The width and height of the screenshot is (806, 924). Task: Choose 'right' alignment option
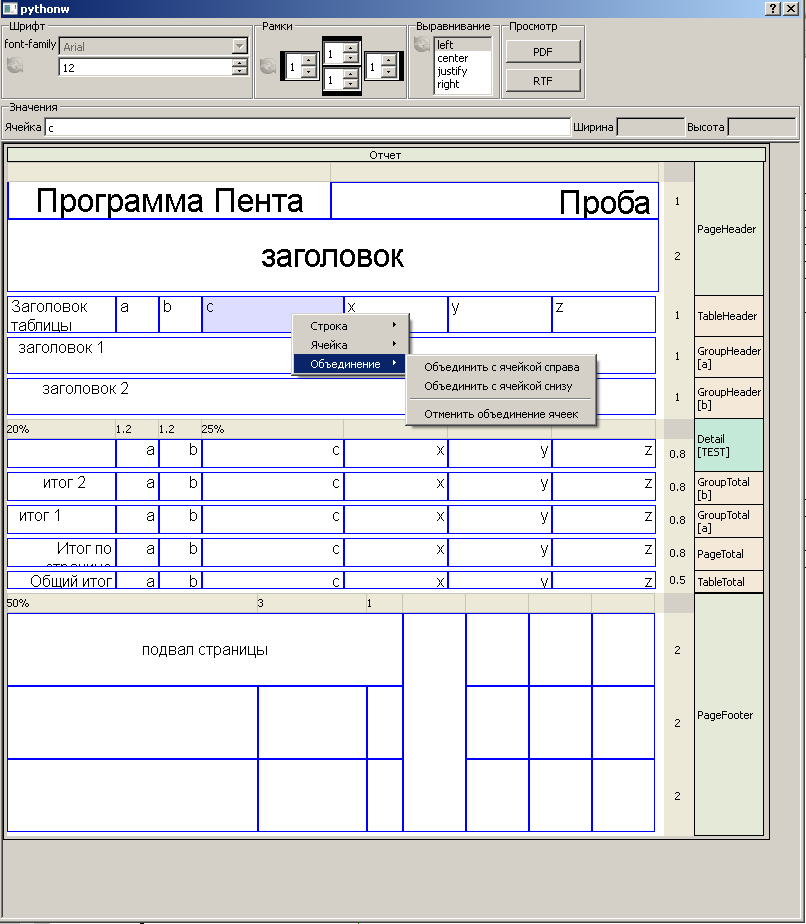point(448,84)
